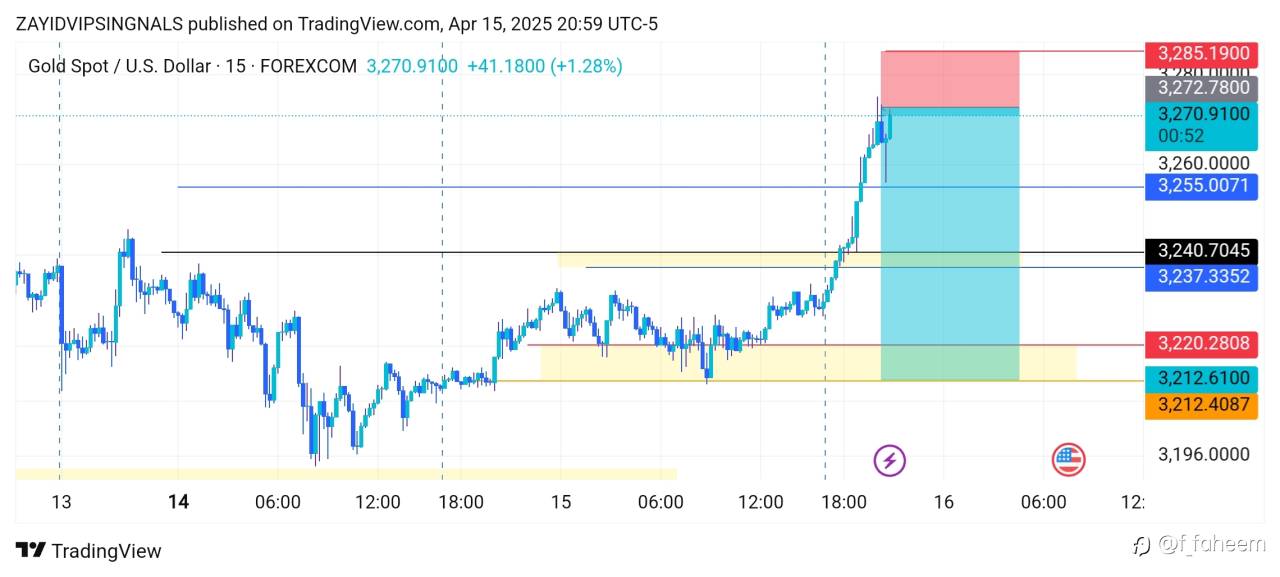
Task: Select the blue 3,255.0071 price label
Action: pyautogui.click(x=1201, y=186)
